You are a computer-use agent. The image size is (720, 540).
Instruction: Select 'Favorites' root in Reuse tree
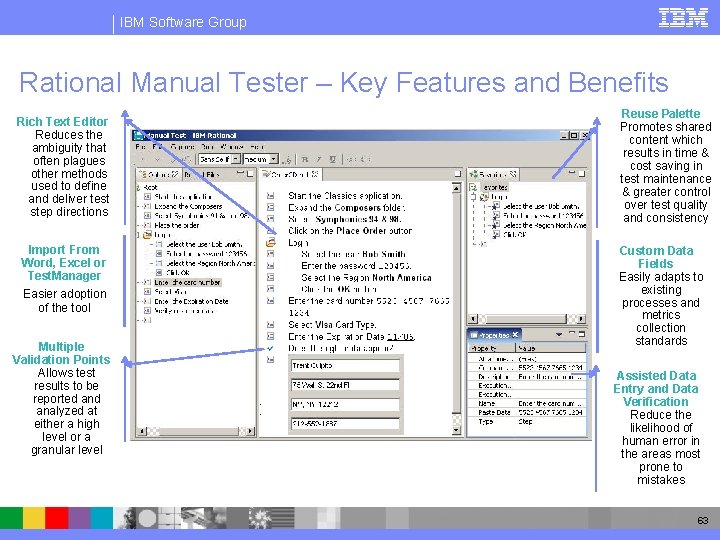tap(495, 187)
